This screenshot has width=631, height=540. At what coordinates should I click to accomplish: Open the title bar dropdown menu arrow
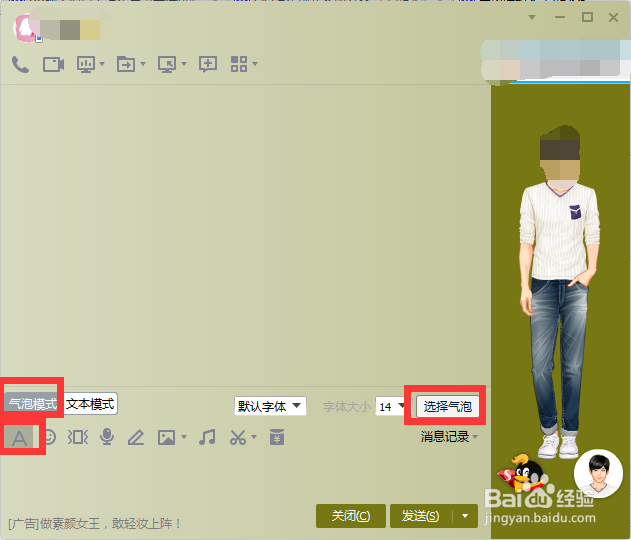coord(532,17)
